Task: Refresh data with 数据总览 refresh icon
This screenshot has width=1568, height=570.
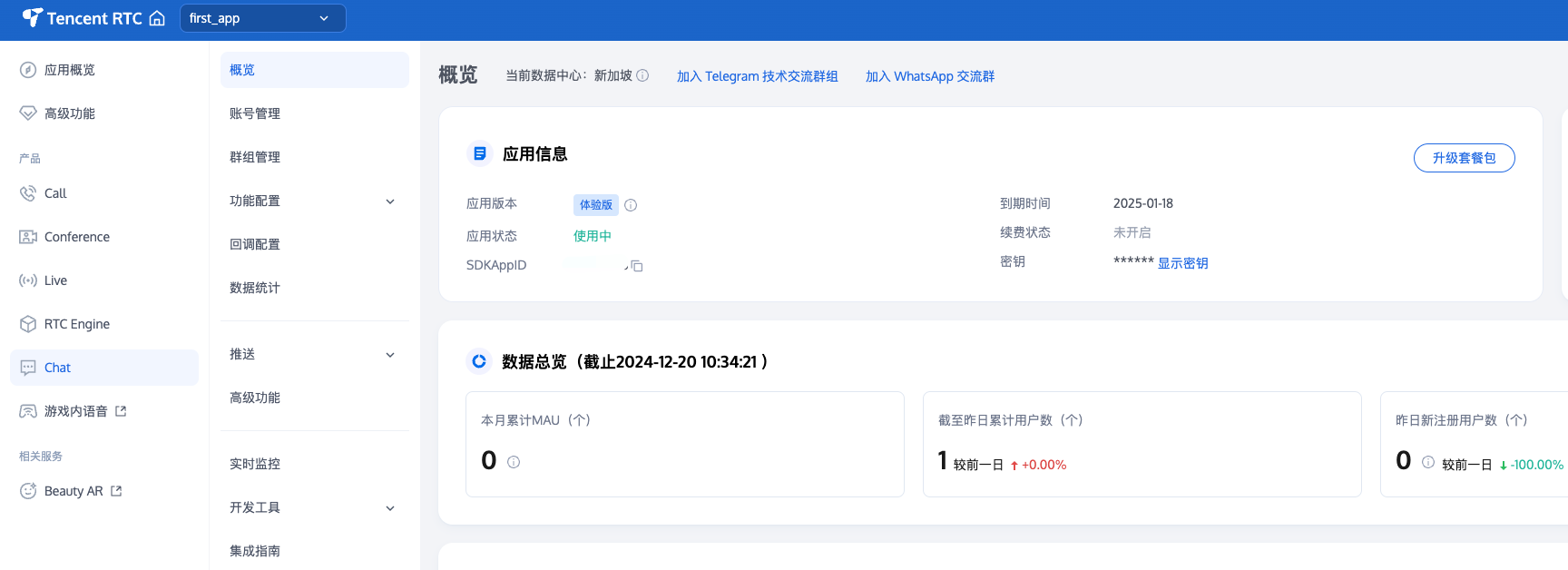Action: pyautogui.click(x=479, y=361)
